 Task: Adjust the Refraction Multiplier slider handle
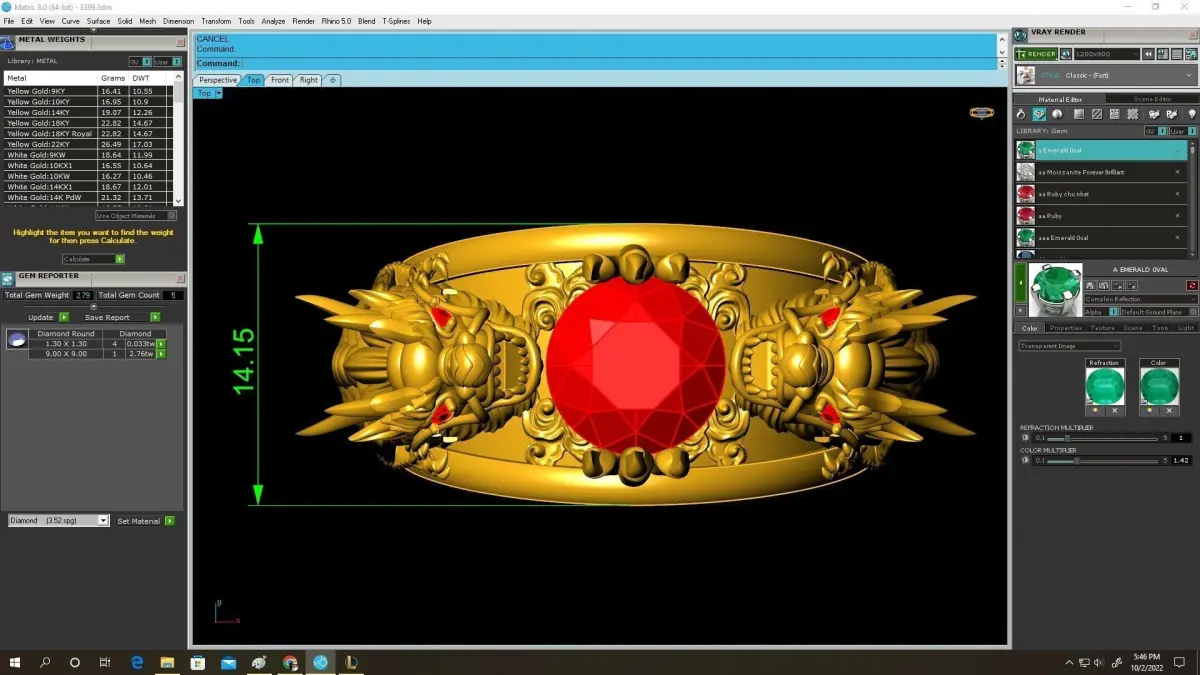1067,438
